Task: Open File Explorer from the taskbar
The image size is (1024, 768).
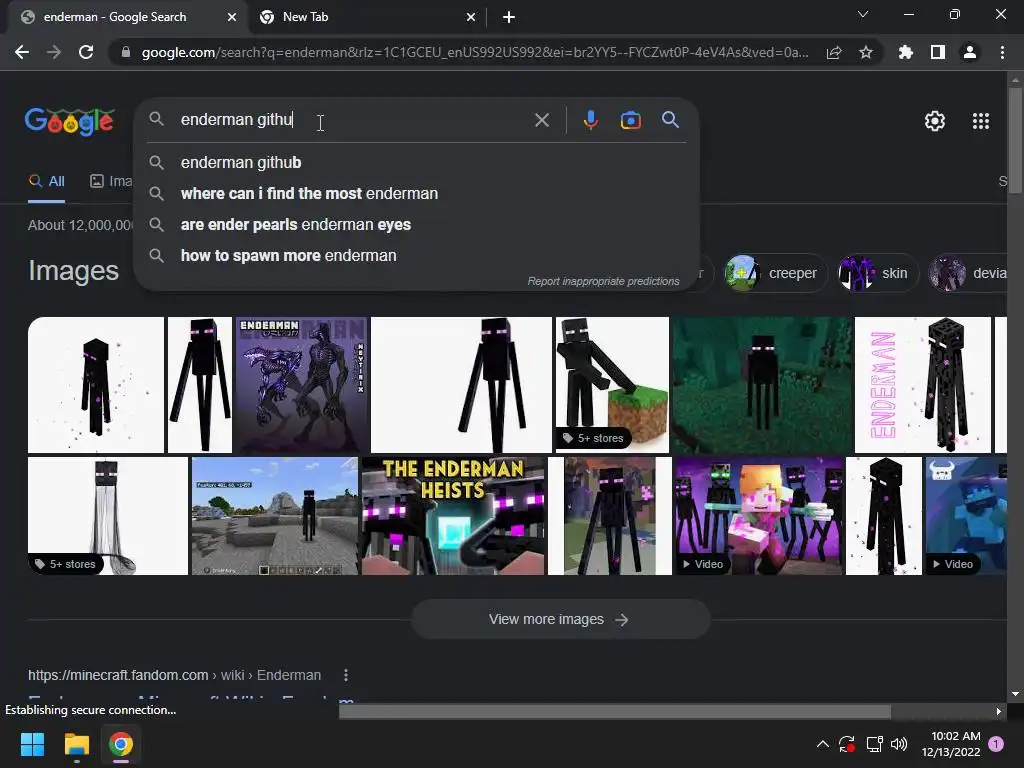Action: tap(76, 744)
